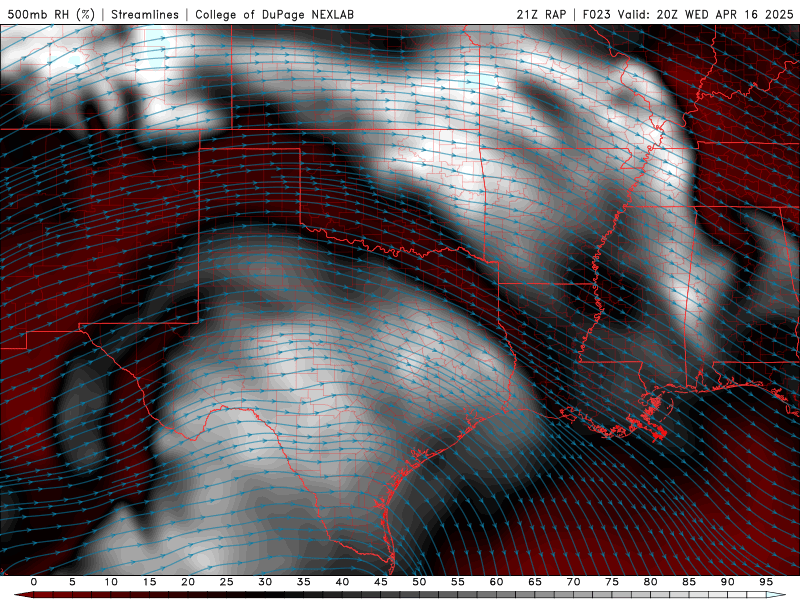Click the colorbar value label "25"
This screenshot has width=800, height=600.
(x=226, y=582)
